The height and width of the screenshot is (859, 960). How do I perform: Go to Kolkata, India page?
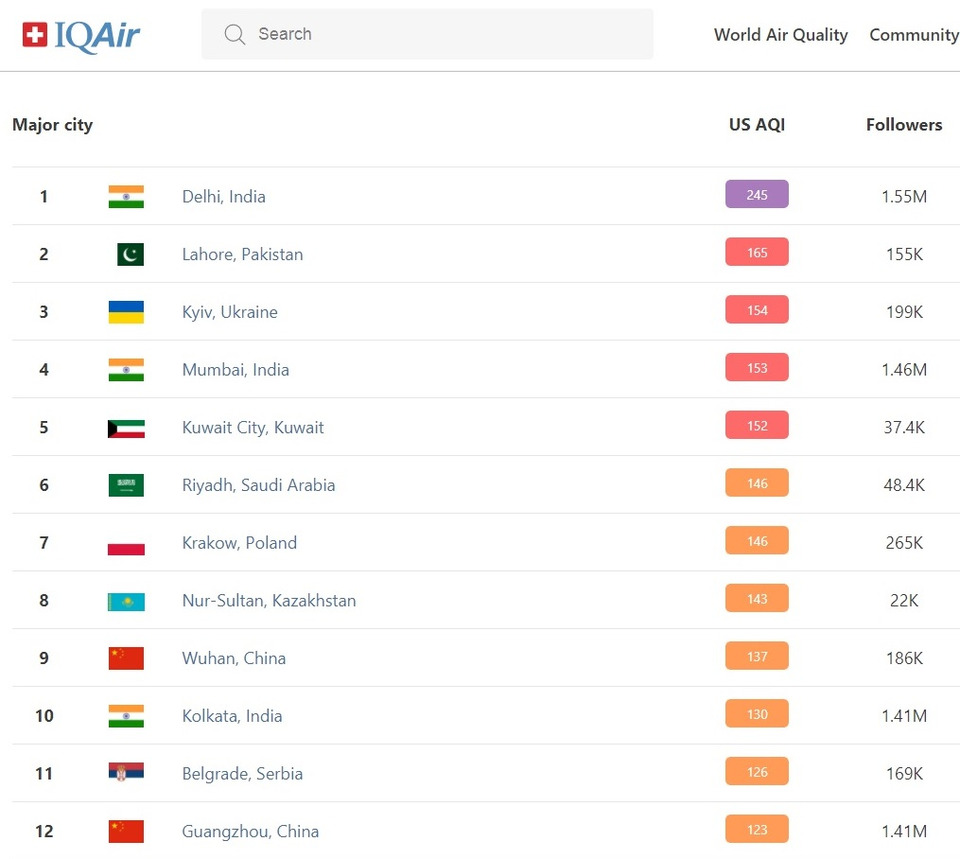[x=232, y=717]
